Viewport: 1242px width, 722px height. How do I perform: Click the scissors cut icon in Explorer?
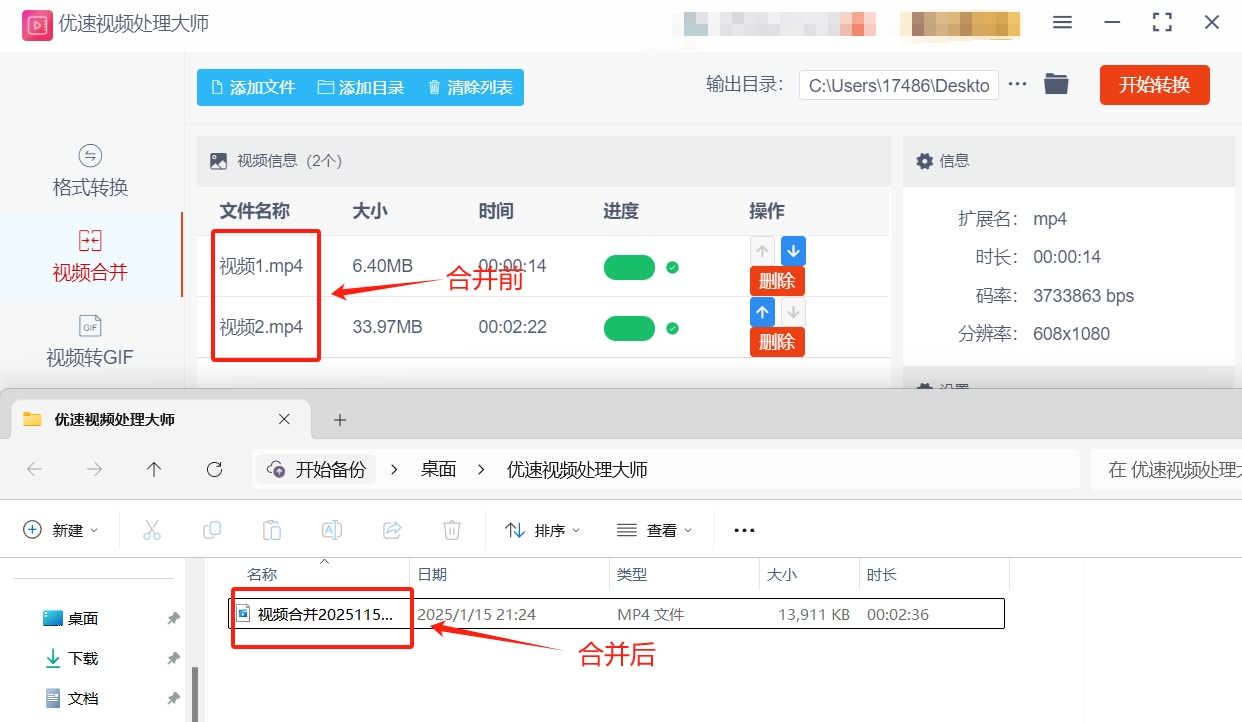(151, 529)
